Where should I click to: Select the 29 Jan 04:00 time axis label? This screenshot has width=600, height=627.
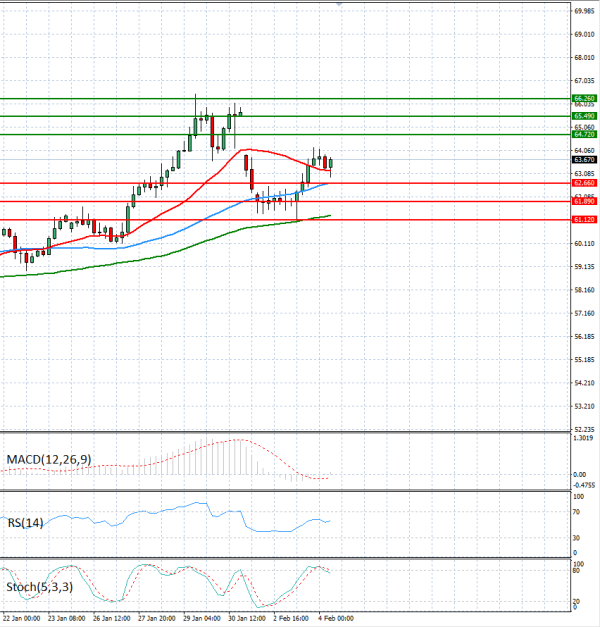[200, 618]
